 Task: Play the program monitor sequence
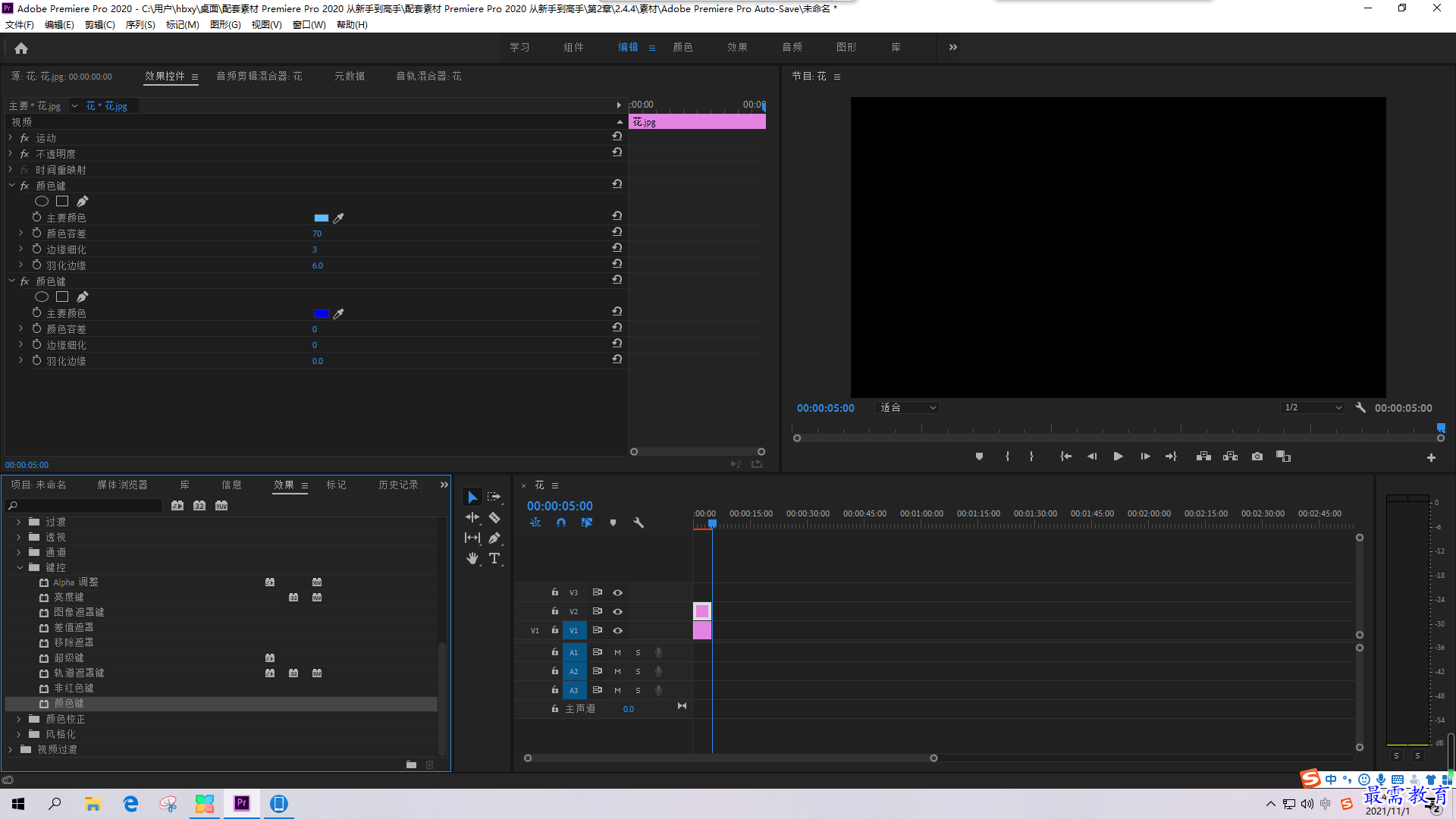[x=1118, y=457]
